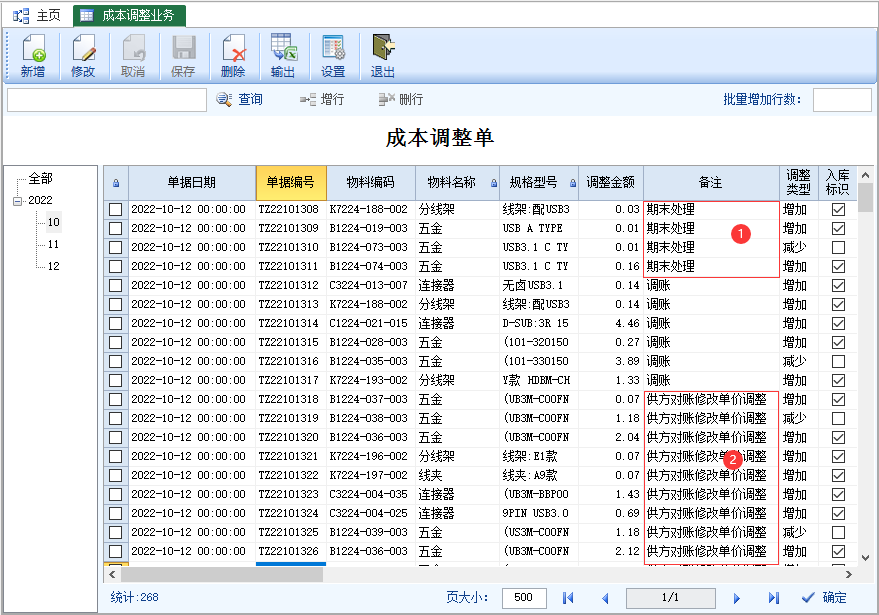Click the 输出 (Export) toolbar icon
This screenshot has height=615, width=879.
[283, 56]
